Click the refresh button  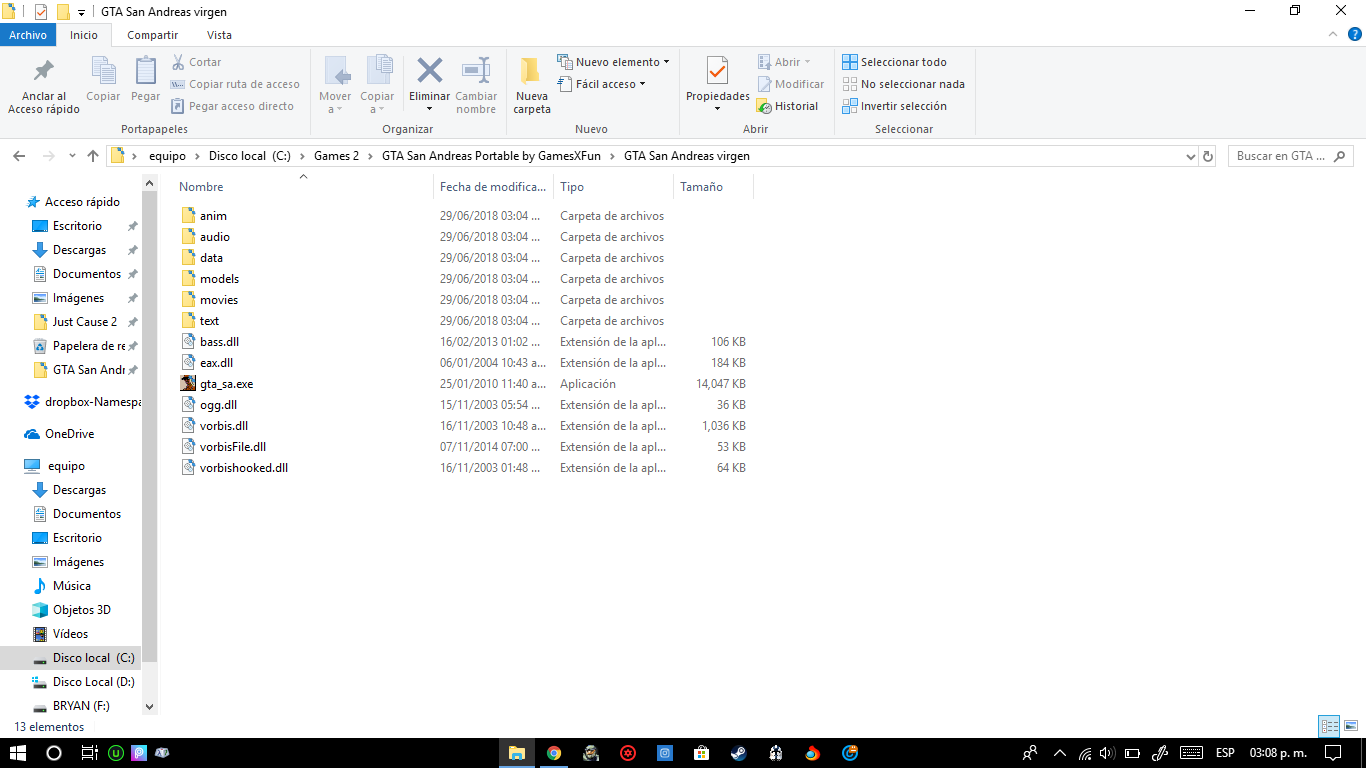[1208, 157]
